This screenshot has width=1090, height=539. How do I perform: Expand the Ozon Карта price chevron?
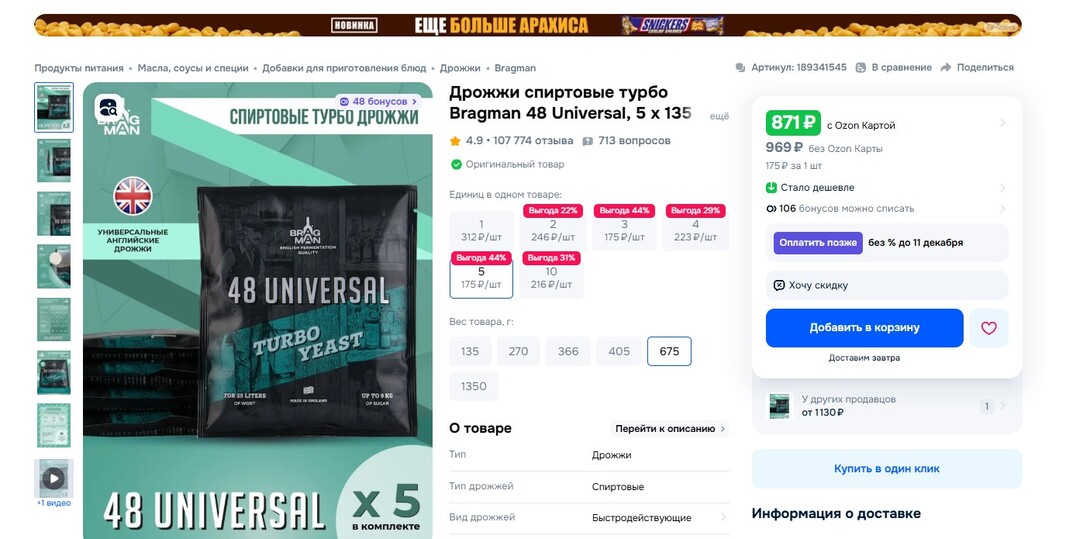pos(1002,123)
